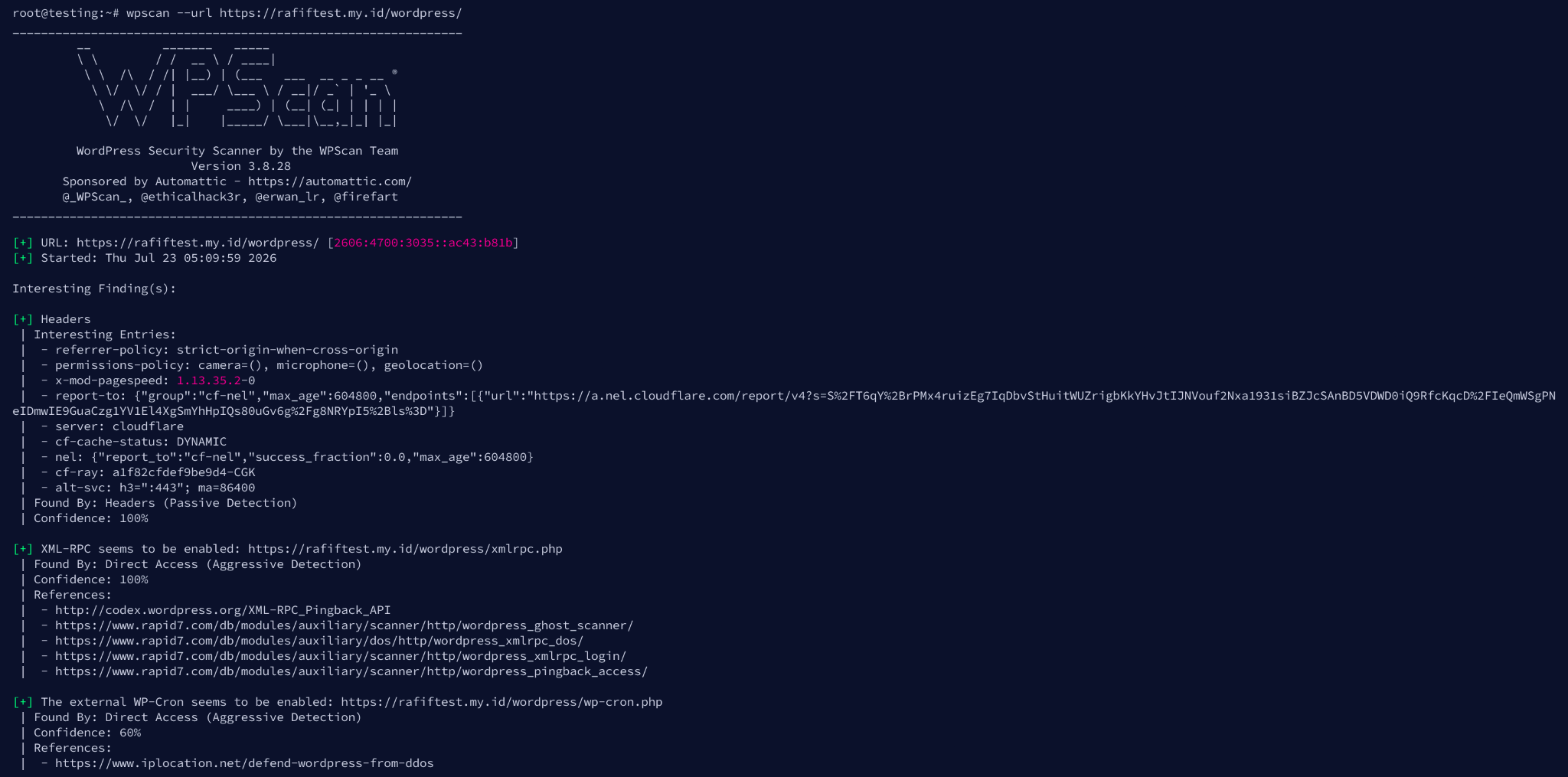Select the permissions-policy header entry
Viewport: 1568px width, 777px height.
tap(269, 365)
